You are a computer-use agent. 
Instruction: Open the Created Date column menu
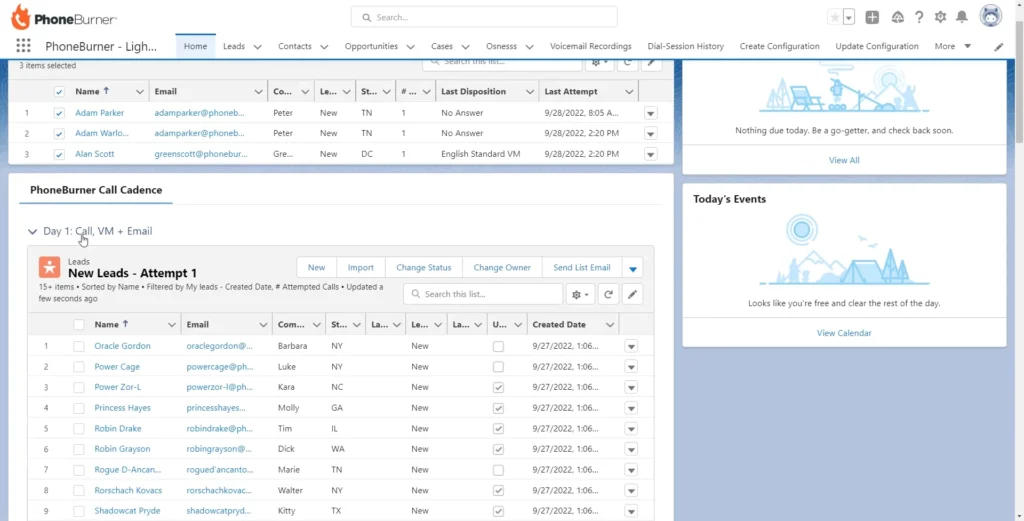click(x=610, y=324)
